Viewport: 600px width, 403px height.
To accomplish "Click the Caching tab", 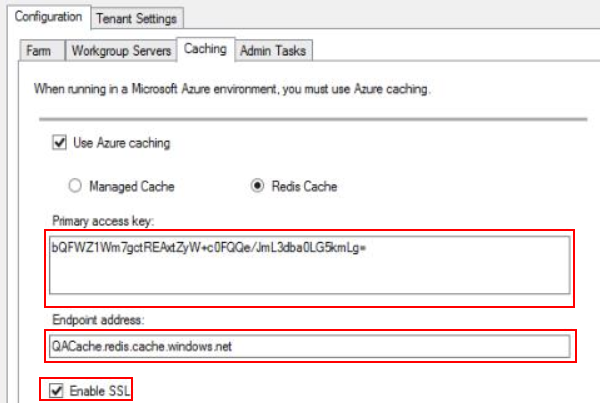I will pos(205,49).
